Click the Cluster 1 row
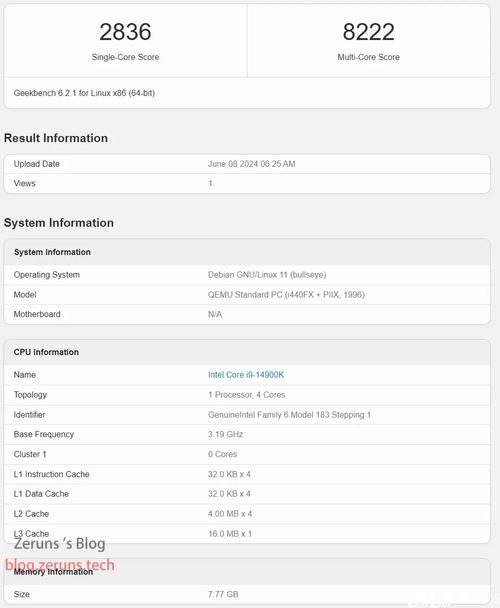The height and width of the screenshot is (608, 500). click(x=247, y=454)
